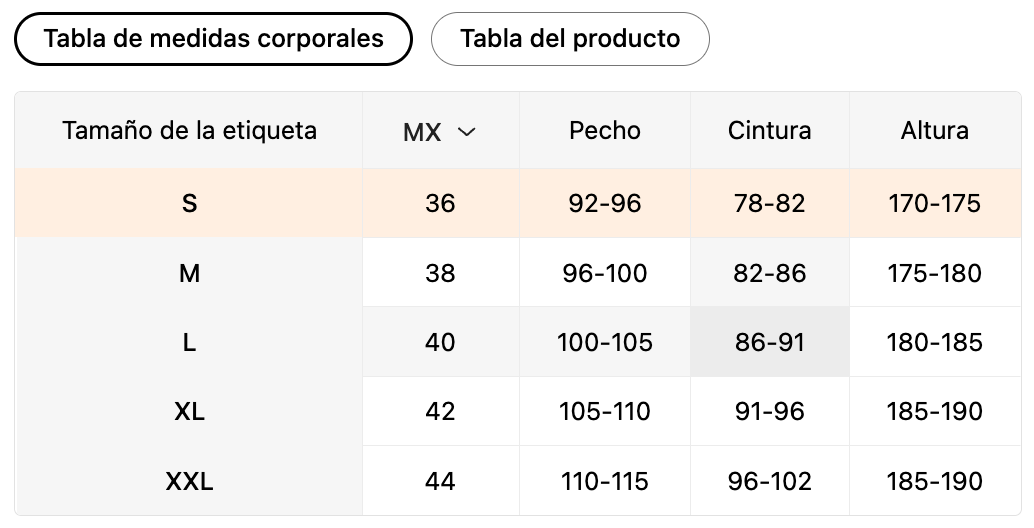Click the Tamaño de la etiqueta header
Screen dimensions: 1034x528
(189, 131)
